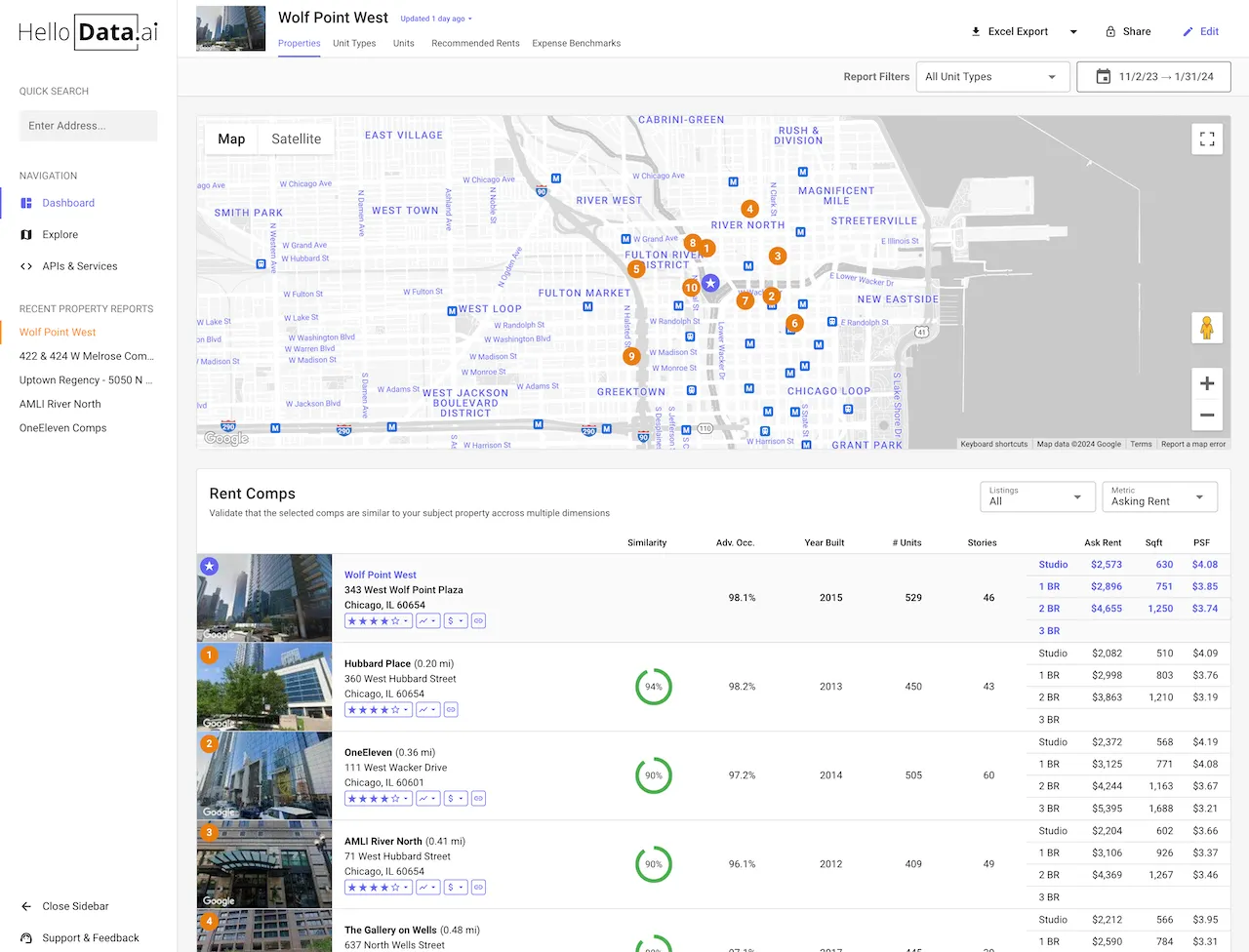The width and height of the screenshot is (1249, 952).
Task: Click the Close Sidebar arrow icon
Action: pos(26,906)
